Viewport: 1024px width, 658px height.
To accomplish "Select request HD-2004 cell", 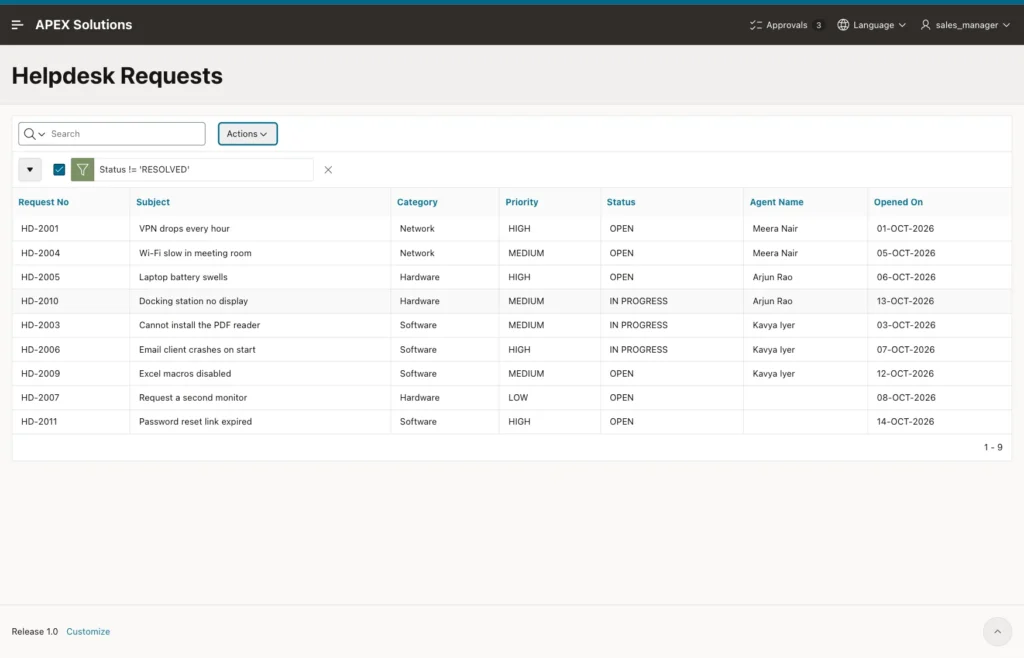I will pyautogui.click(x=71, y=253).
